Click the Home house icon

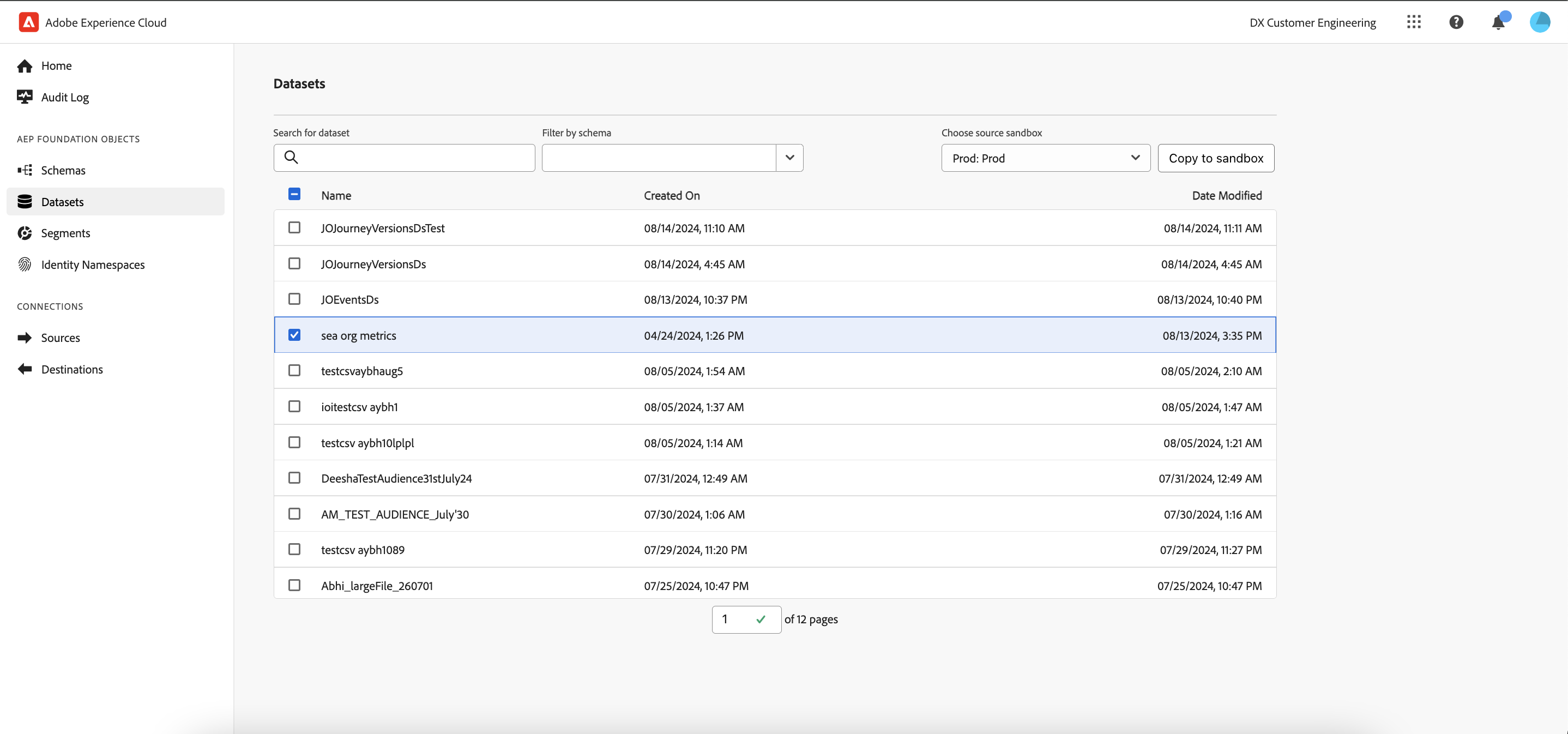tap(25, 66)
